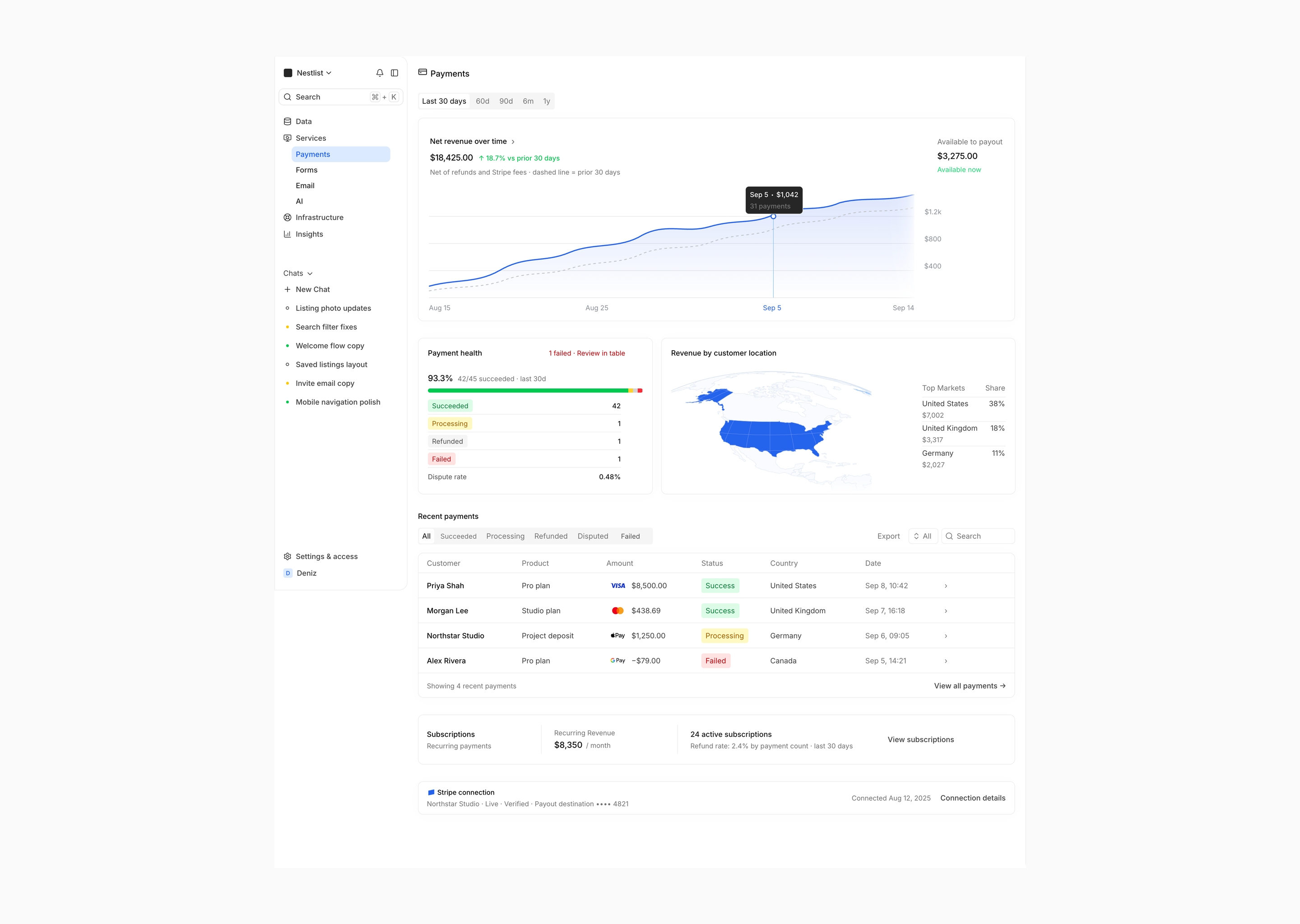
Task: Click the green arrow up growth indicator
Action: (481, 158)
